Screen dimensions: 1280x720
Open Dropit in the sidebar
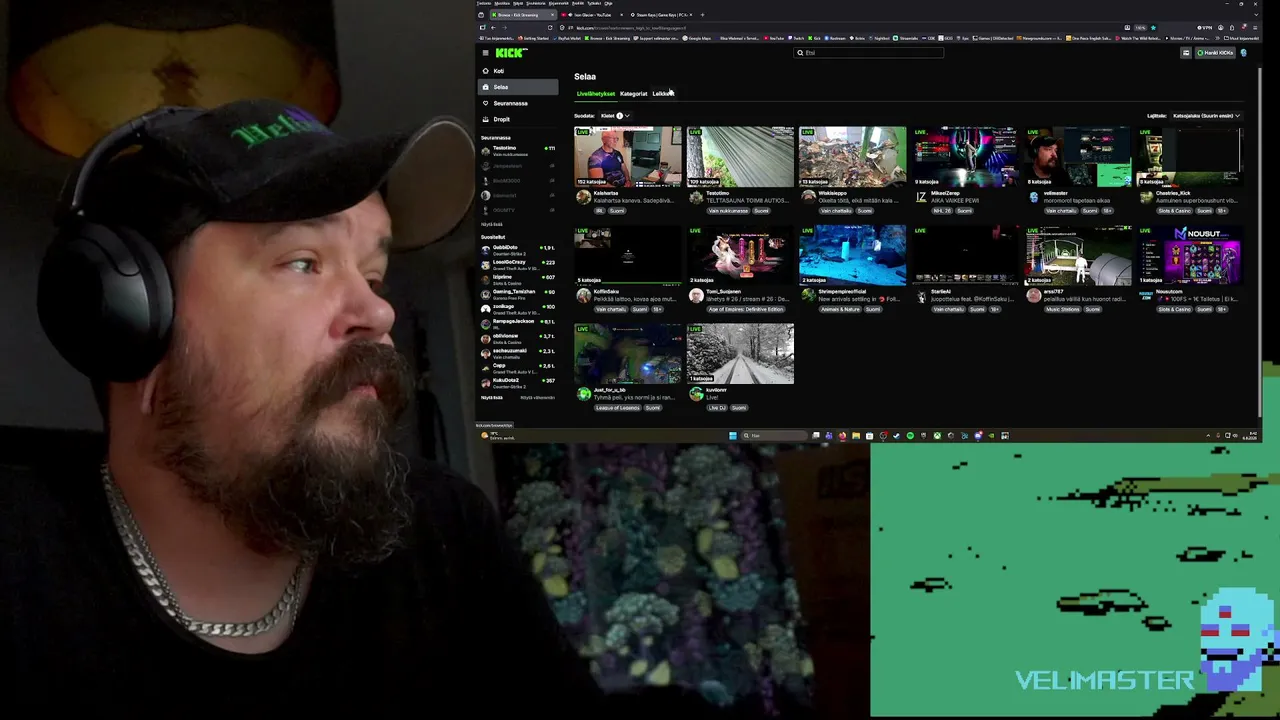click(x=518, y=119)
